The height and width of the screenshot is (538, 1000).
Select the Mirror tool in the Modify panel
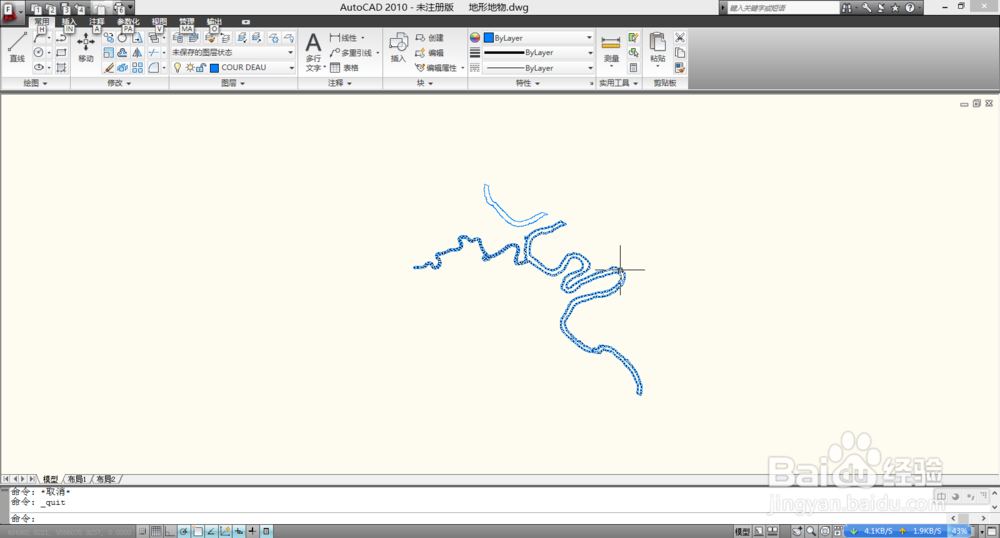pos(137,53)
